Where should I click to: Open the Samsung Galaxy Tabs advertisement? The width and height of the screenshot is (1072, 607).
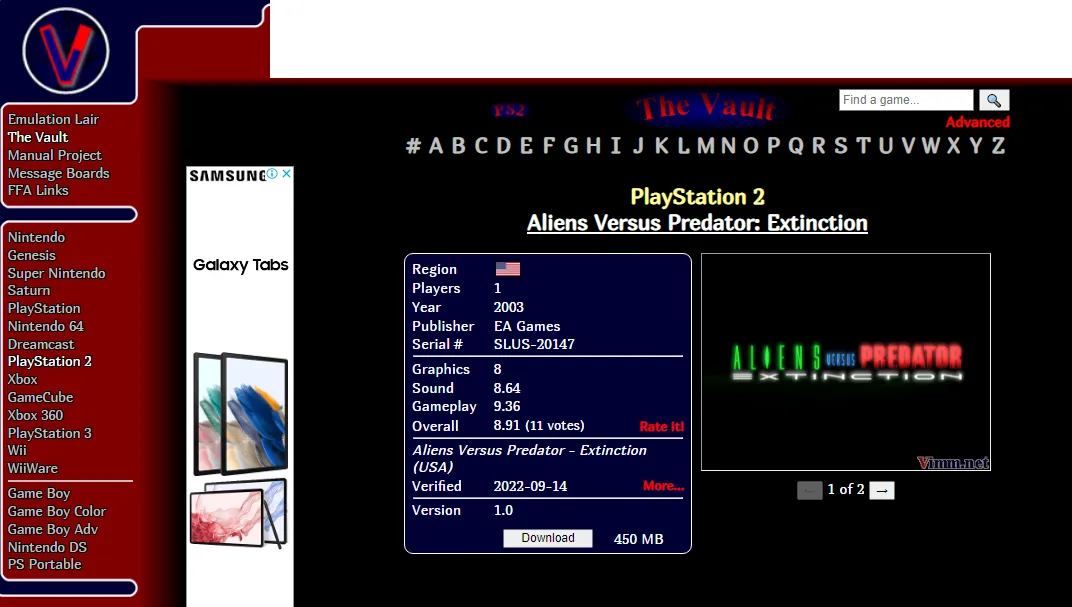click(x=240, y=386)
